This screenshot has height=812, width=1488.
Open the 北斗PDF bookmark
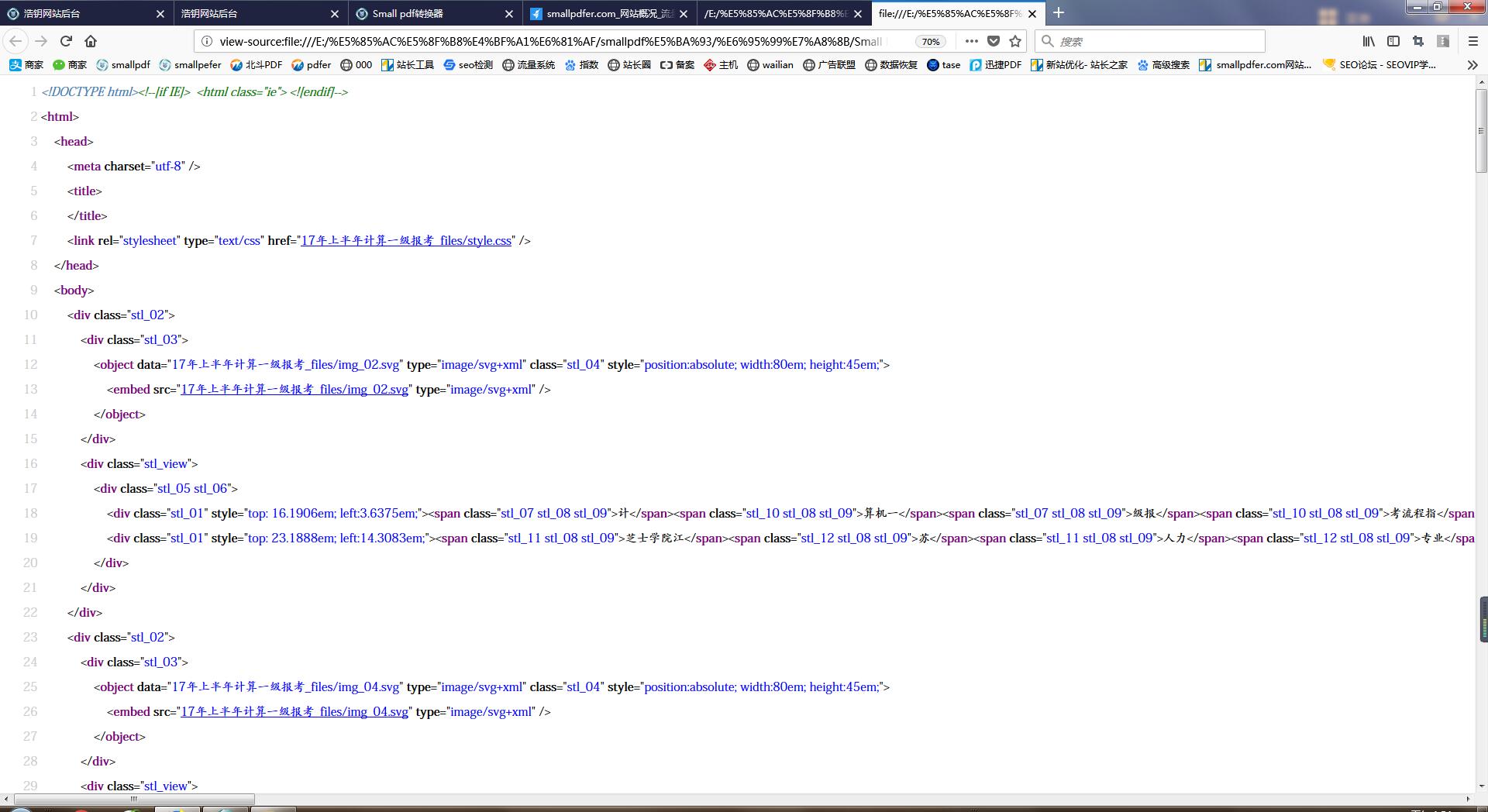click(x=256, y=65)
